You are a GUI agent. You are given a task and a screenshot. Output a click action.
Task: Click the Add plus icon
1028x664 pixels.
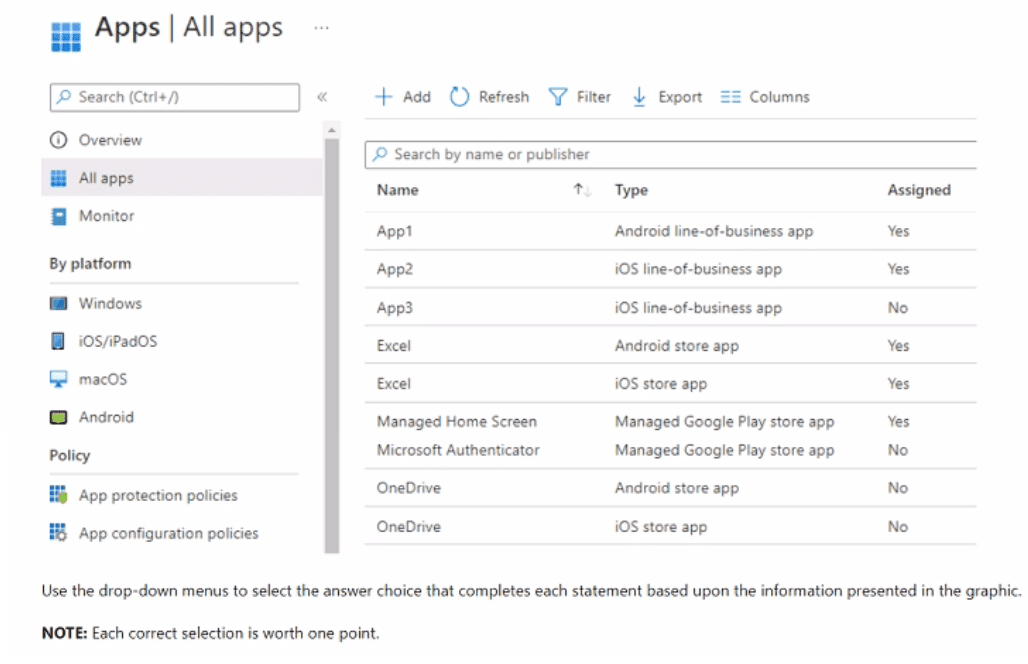383,97
